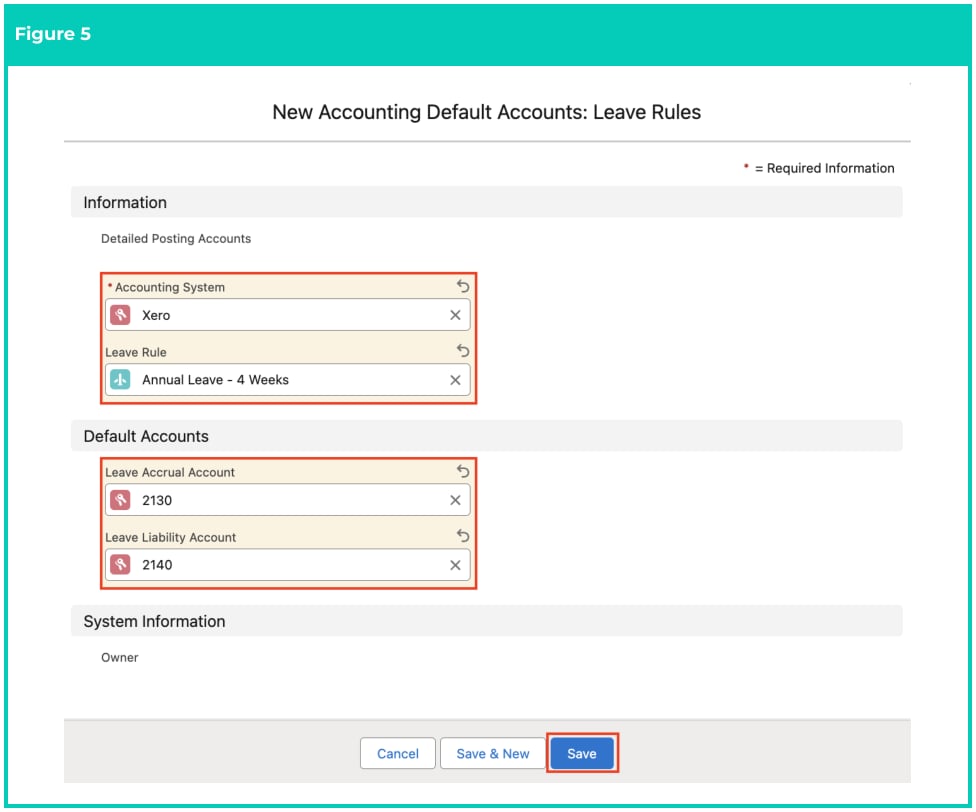Click the Annual Leave rule icon

tap(120, 380)
